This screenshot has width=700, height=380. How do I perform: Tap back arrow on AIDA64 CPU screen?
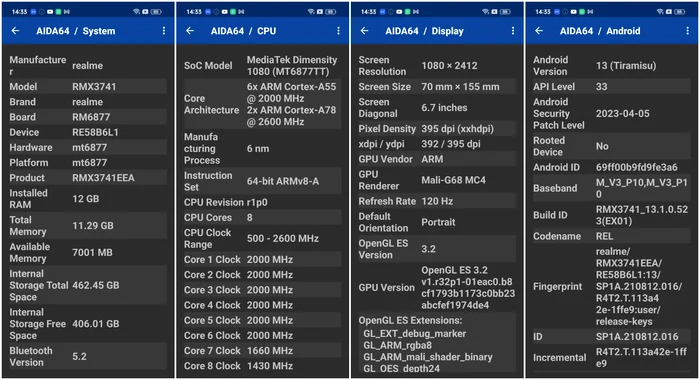[x=190, y=31]
